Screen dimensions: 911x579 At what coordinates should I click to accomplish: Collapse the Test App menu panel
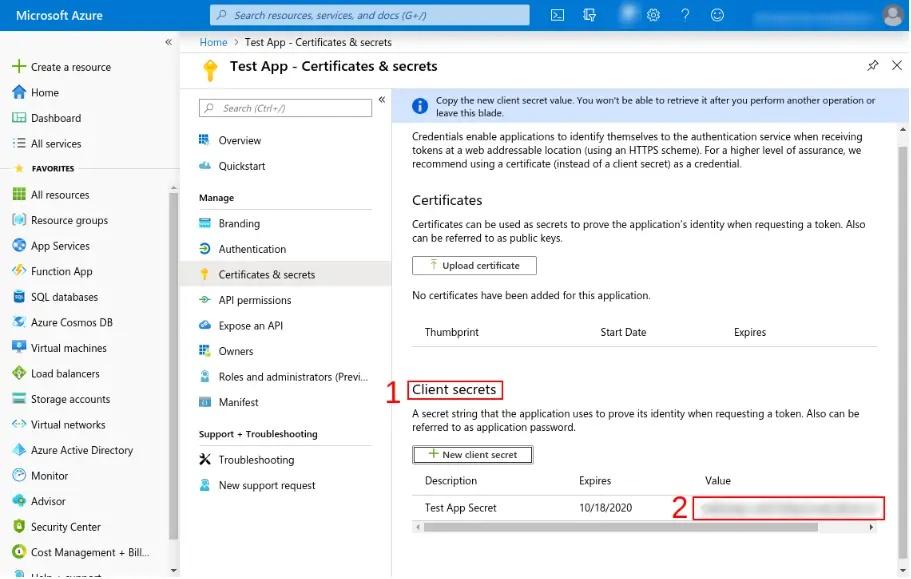point(382,99)
